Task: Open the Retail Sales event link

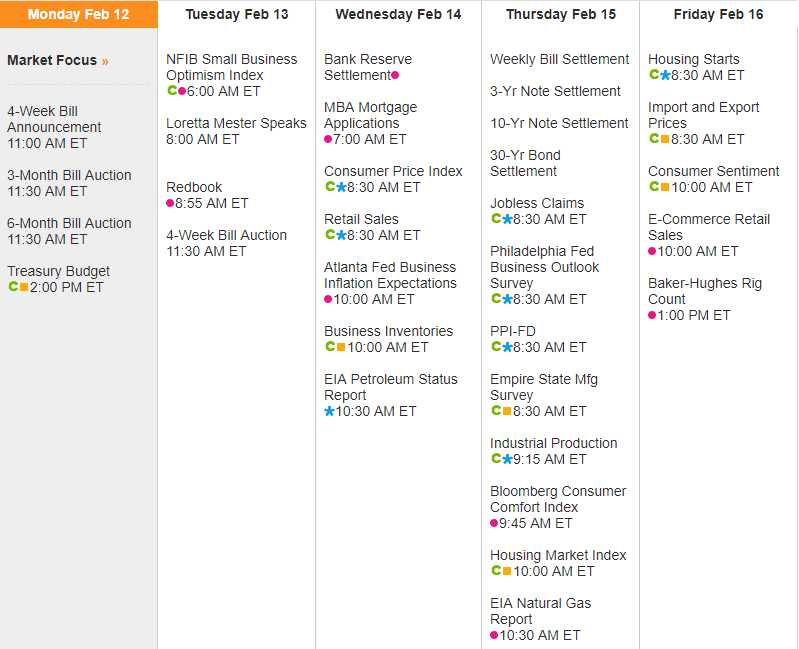Action: coord(361,219)
